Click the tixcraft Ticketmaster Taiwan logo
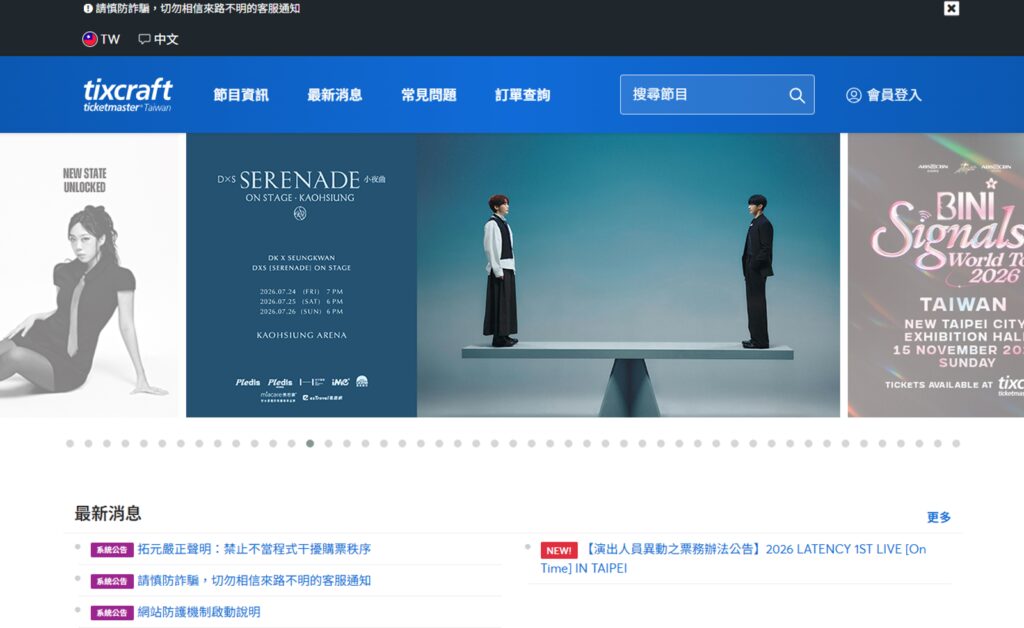 point(128,95)
